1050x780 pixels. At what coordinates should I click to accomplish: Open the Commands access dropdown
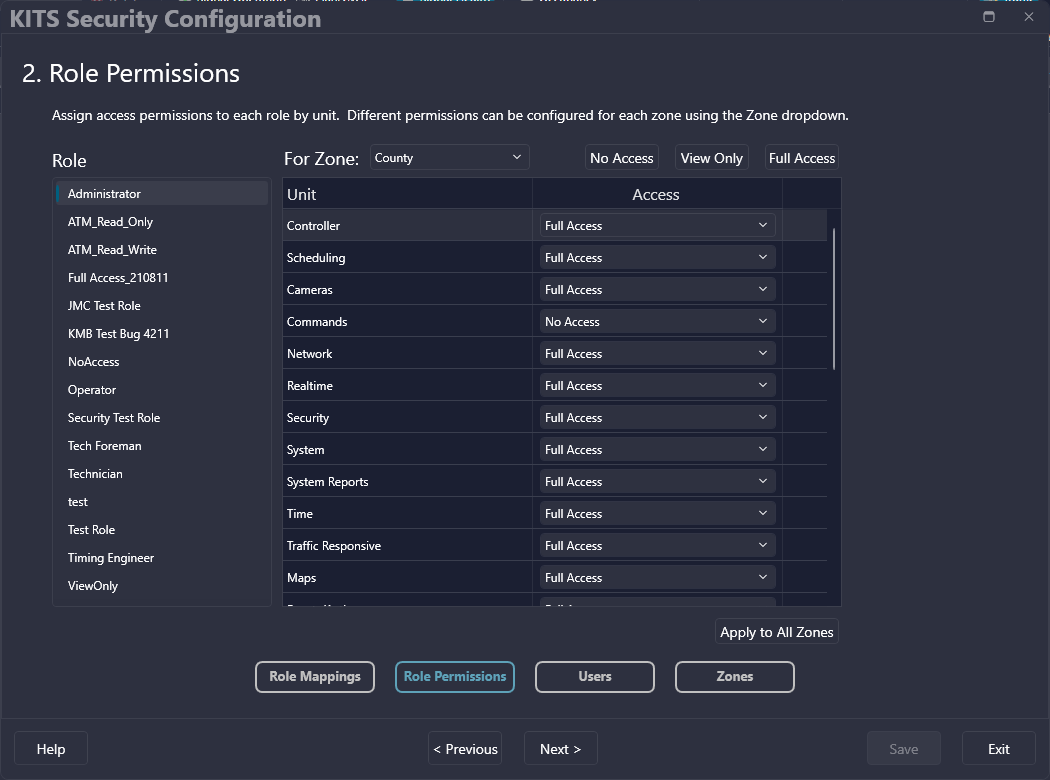point(657,322)
